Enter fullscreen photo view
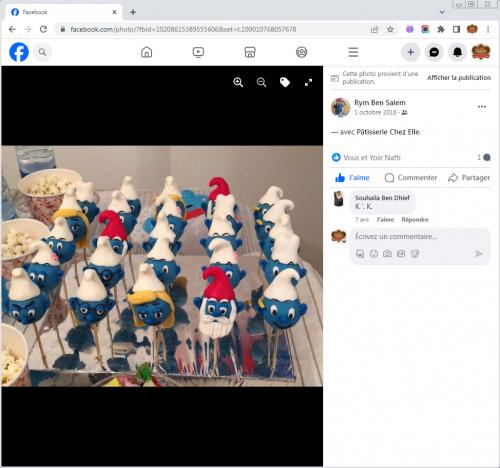 [x=308, y=82]
